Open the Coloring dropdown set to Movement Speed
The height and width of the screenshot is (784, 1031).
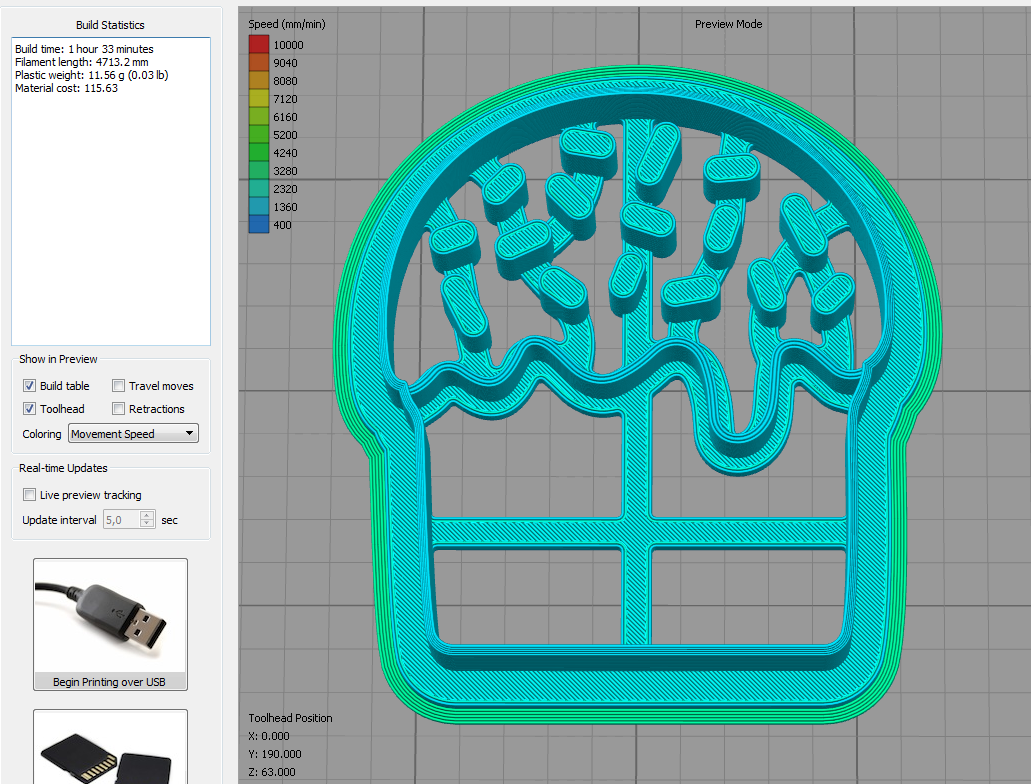coord(133,434)
